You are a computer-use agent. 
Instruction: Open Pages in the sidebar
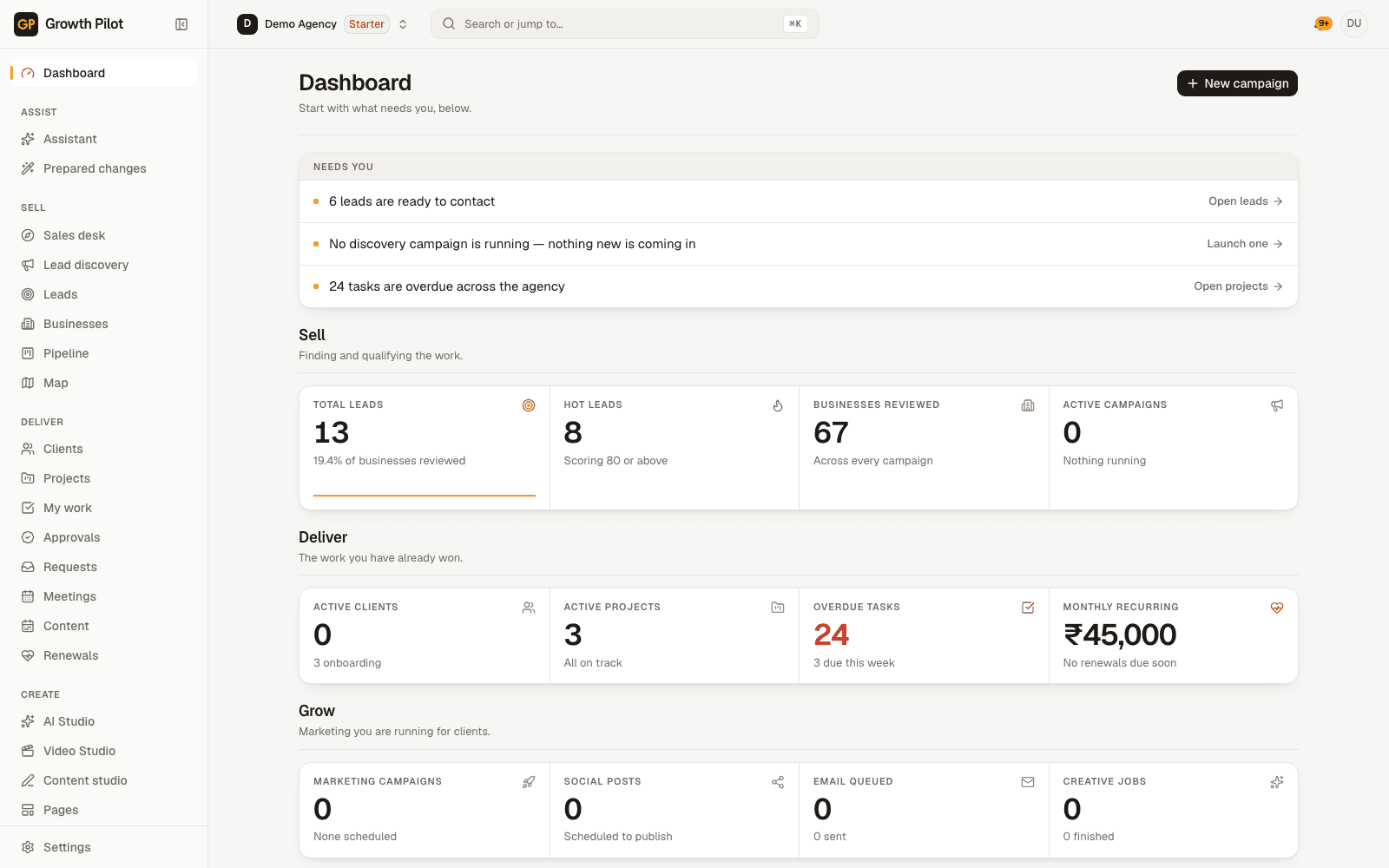tap(103, 810)
